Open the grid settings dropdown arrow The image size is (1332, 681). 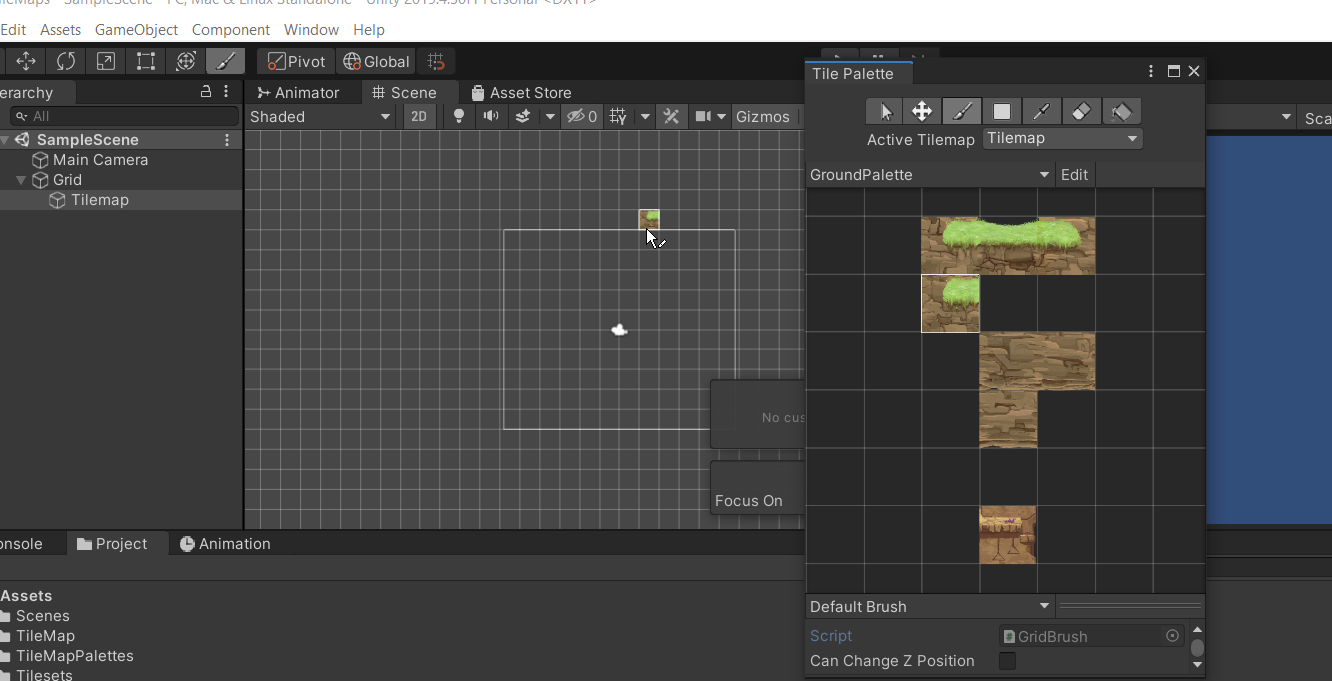tap(645, 116)
